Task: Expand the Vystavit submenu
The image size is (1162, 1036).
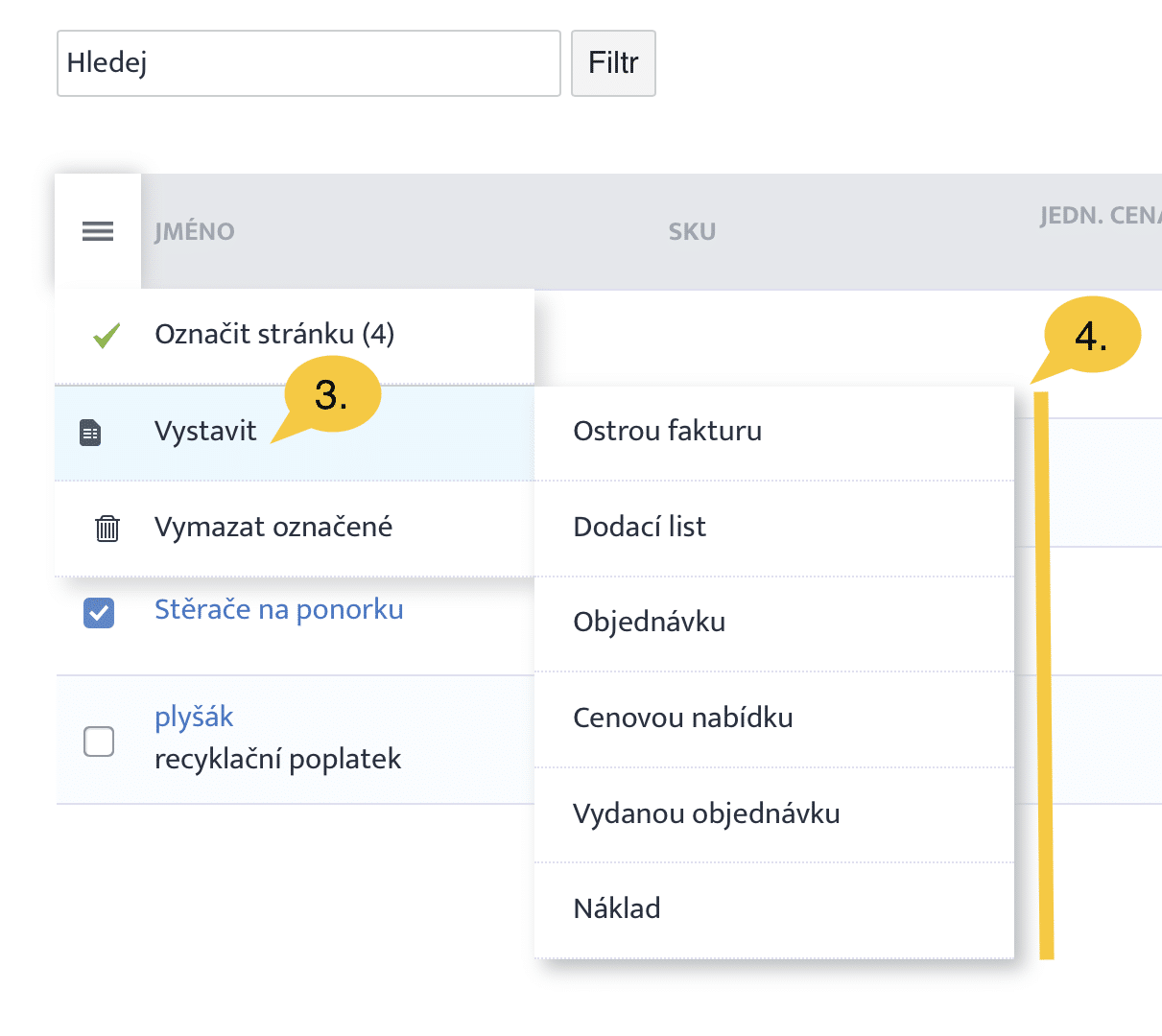Action: 205,432
